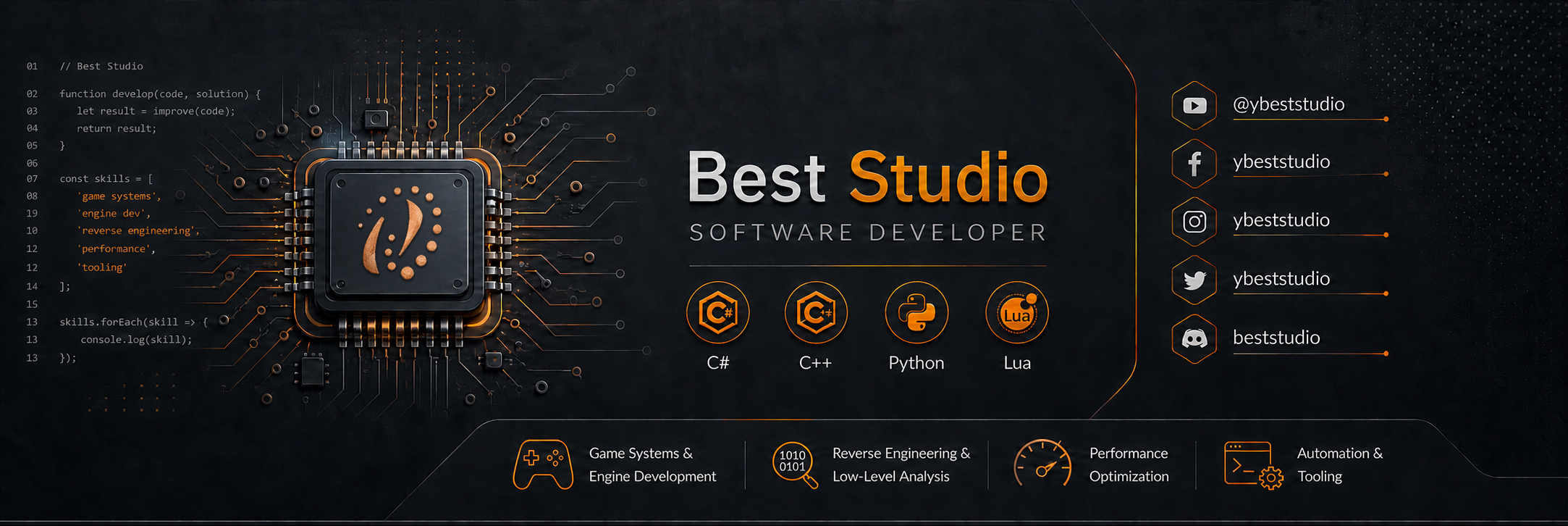The height and width of the screenshot is (526, 1568).
Task: Click the Facebook hexagon icon
Action: click(x=1194, y=163)
